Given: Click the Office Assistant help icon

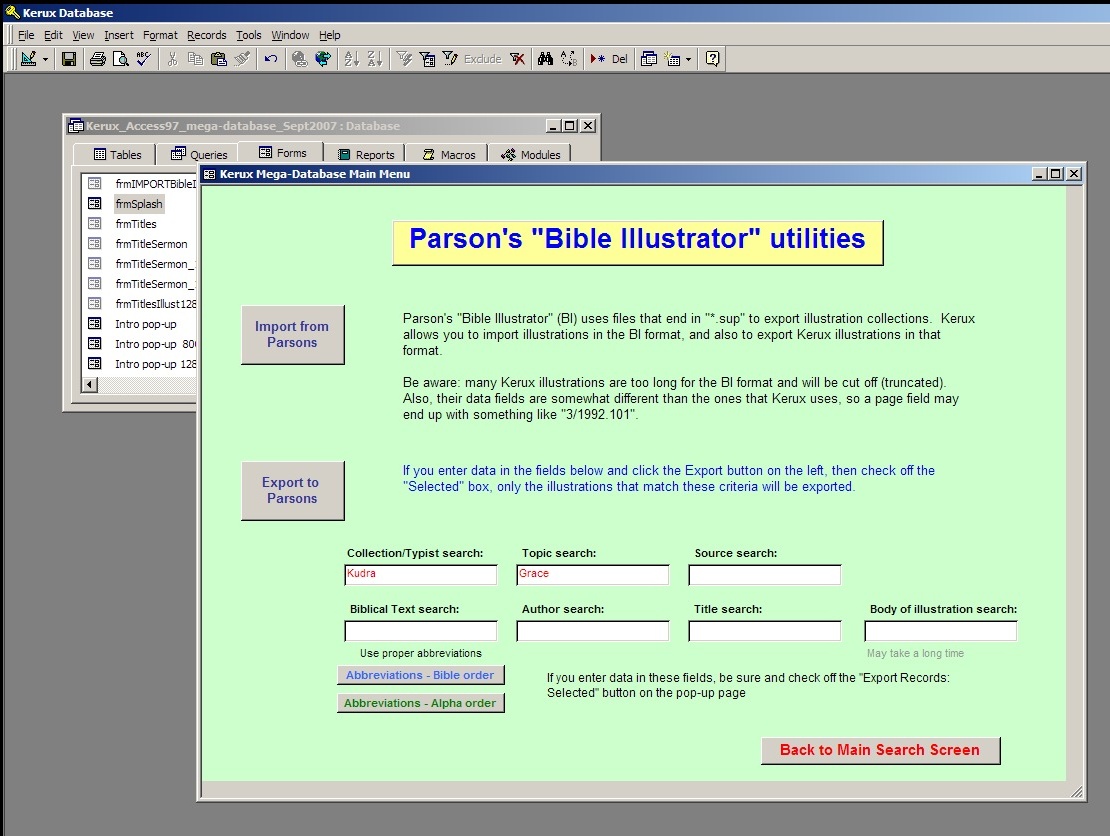Looking at the screenshot, I should [713, 59].
